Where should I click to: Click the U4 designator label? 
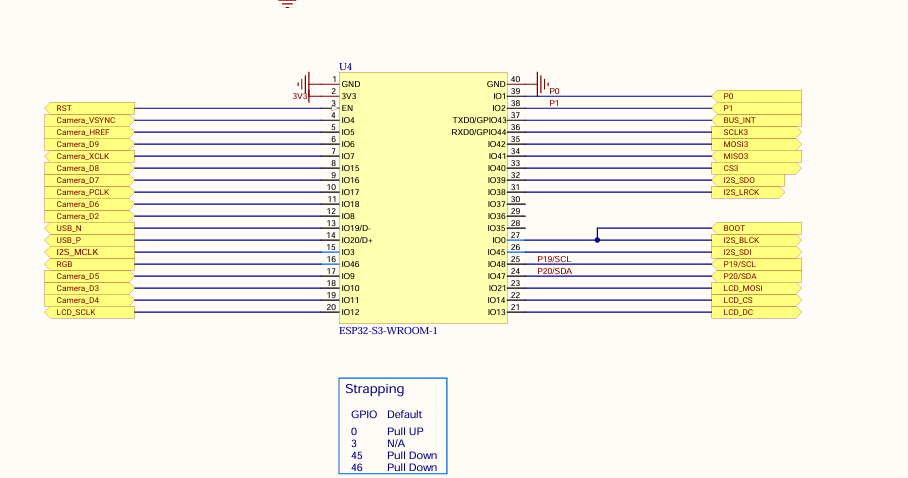click(346, 66)
